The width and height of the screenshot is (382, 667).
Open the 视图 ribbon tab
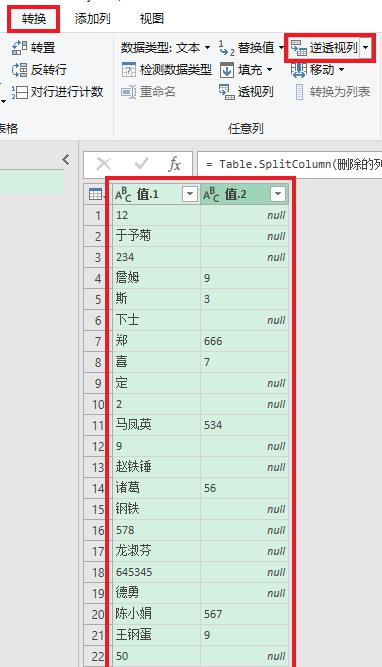click(x=152, y=19)
